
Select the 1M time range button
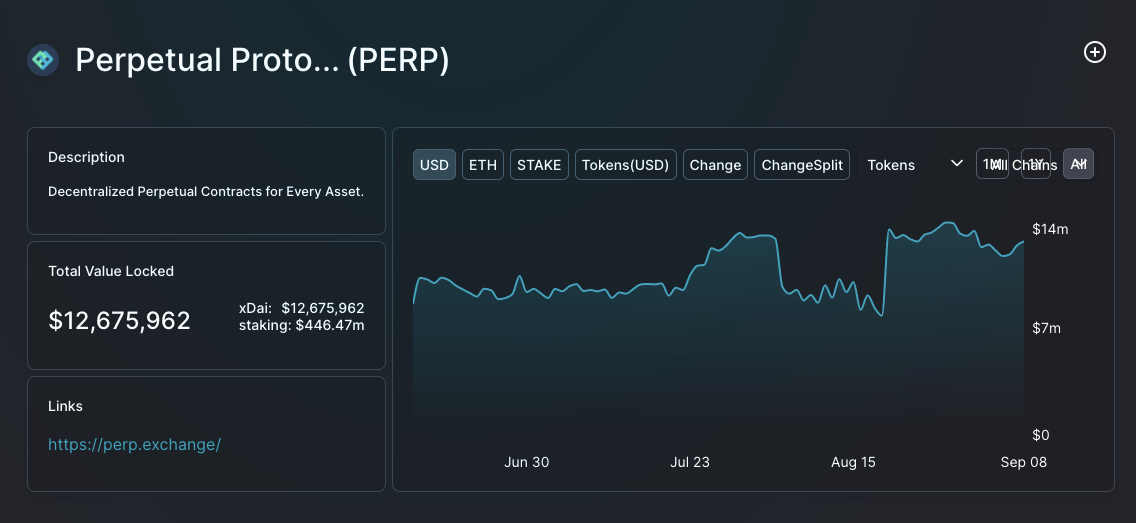click(992, 164)
